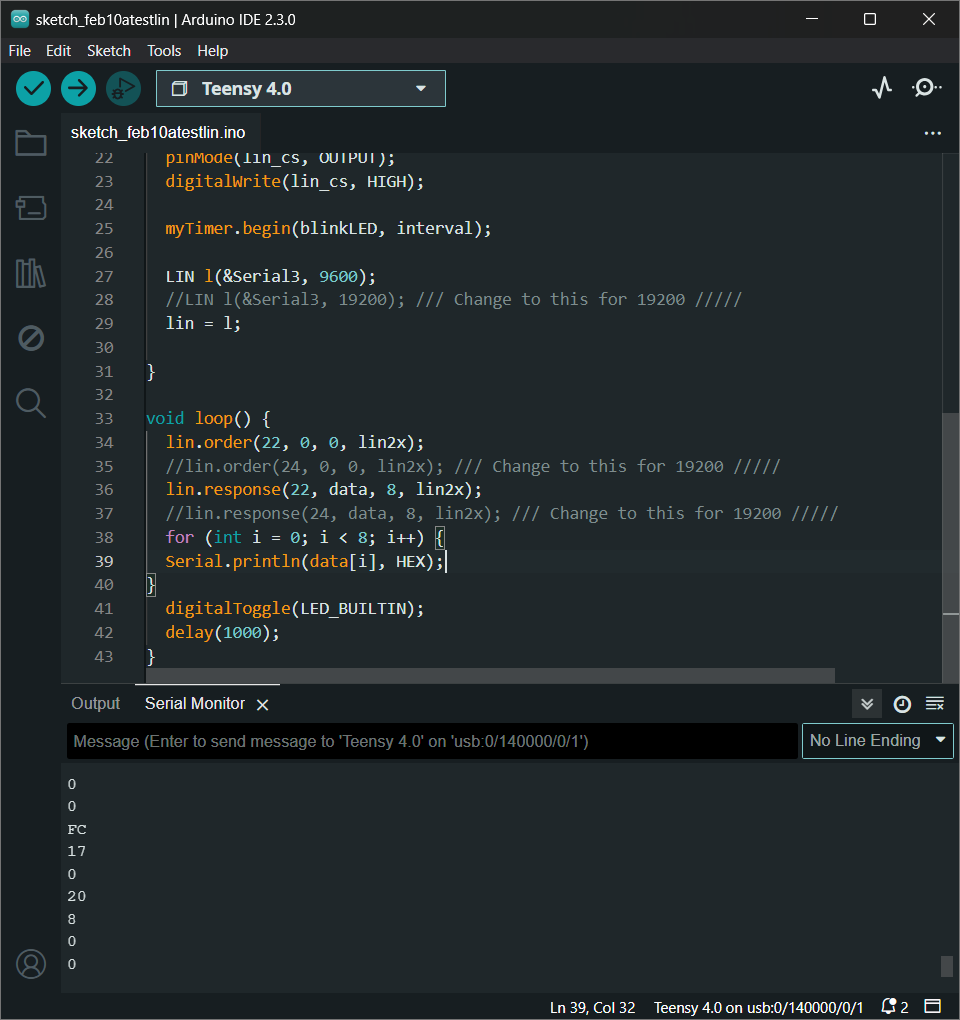
Task: Open the Search magnifier in the sidebar
Action: click(31, 403)
